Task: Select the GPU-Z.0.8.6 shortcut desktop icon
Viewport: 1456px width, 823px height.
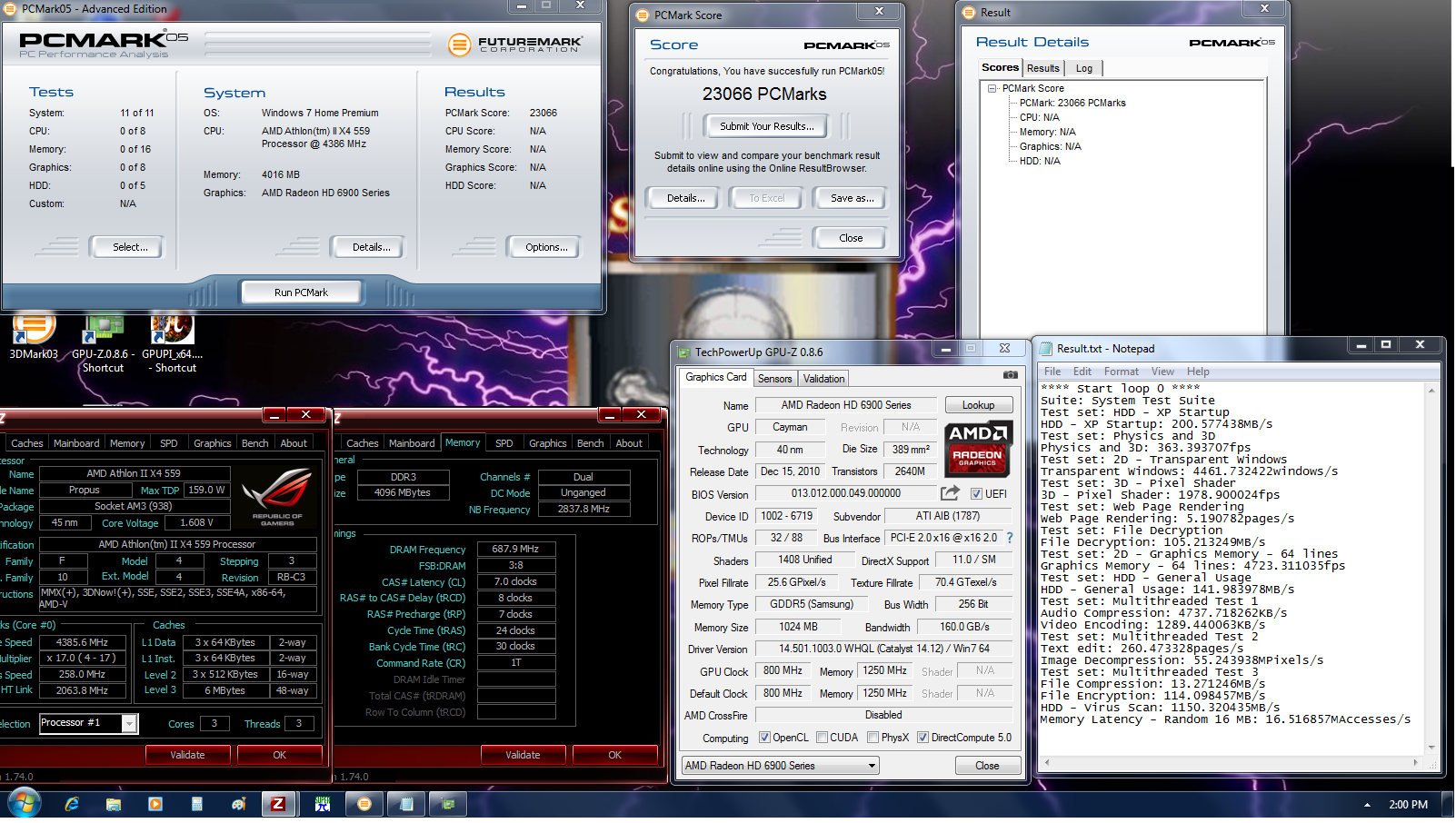Action: tap(103, 343)
